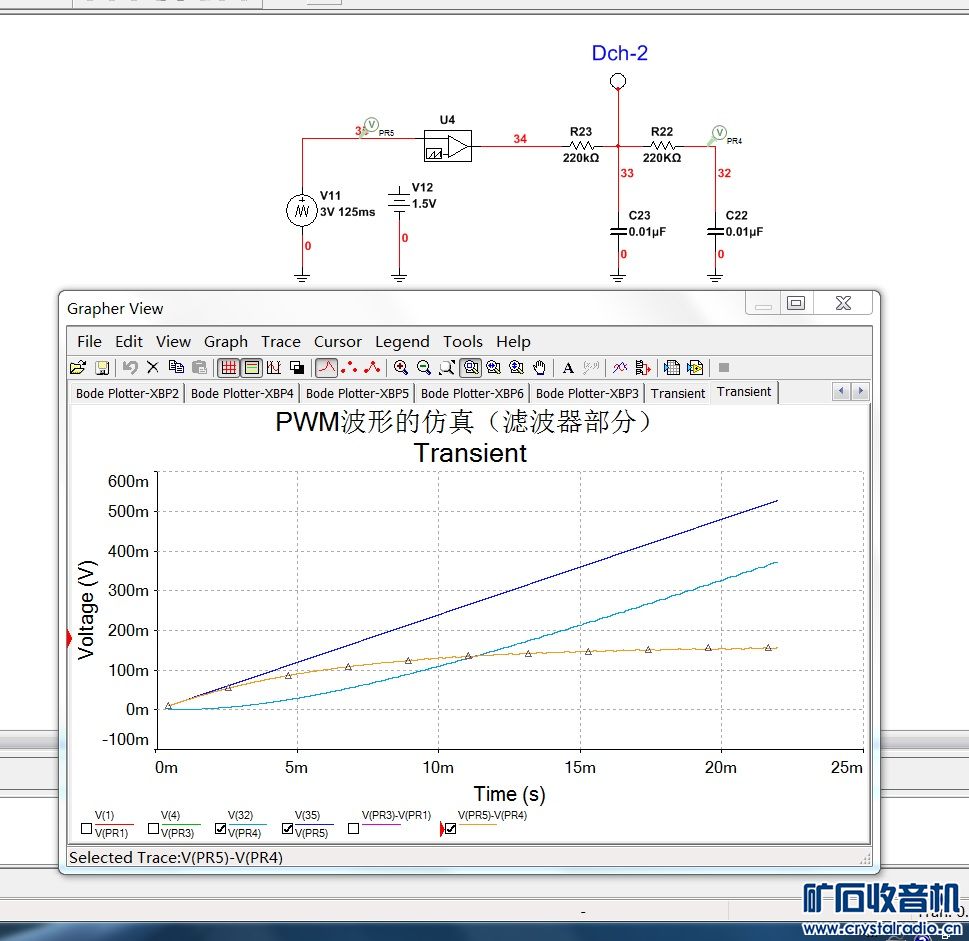969x941 pixels.
Task: Click the Export to Excel icon
Action: [672, 368]
